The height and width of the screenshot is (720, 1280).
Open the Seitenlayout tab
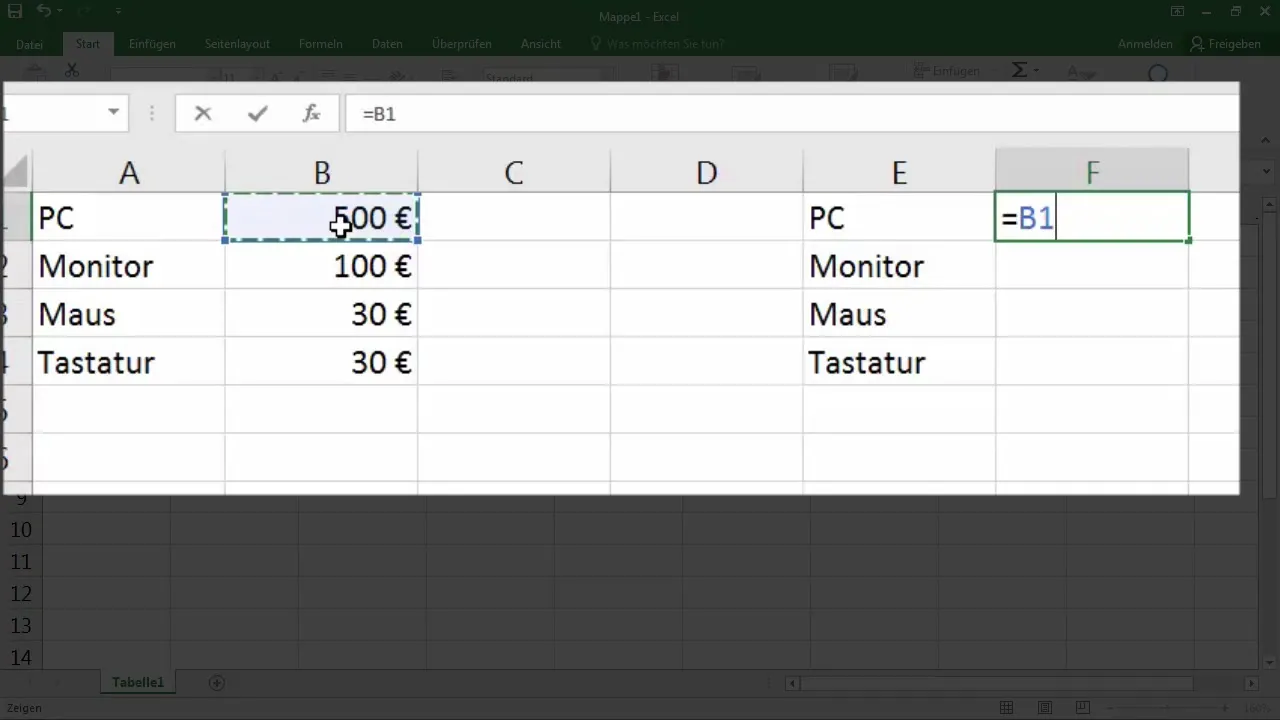tap(237, 44)
